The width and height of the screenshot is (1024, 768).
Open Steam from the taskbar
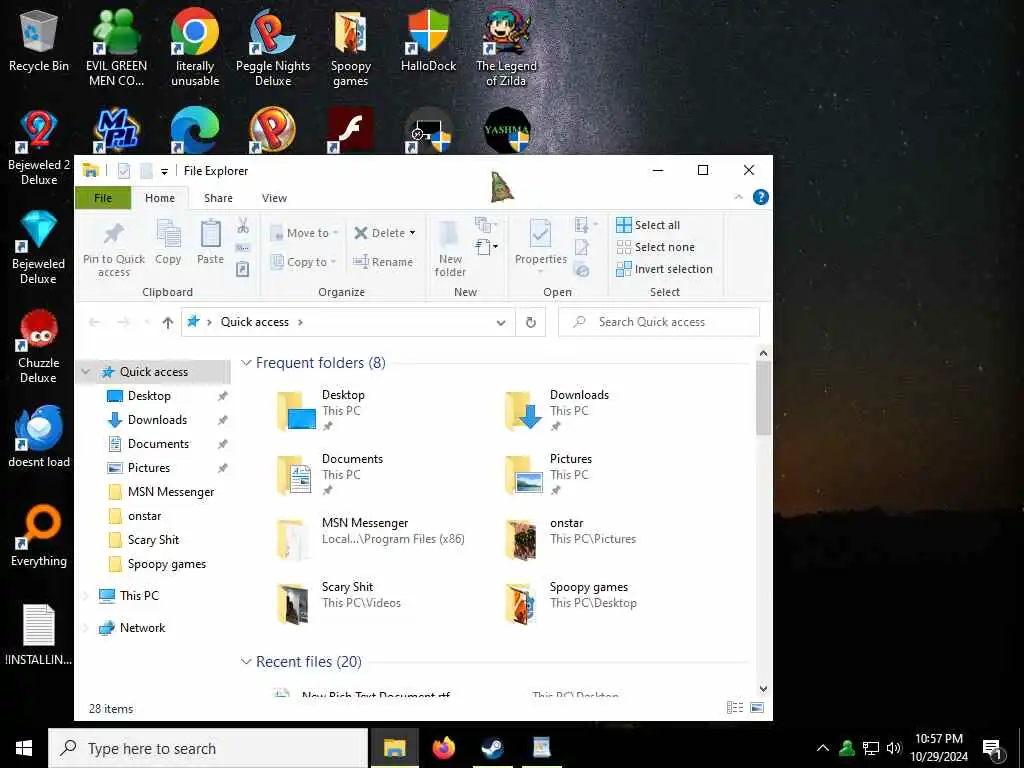tap(492, 748)
